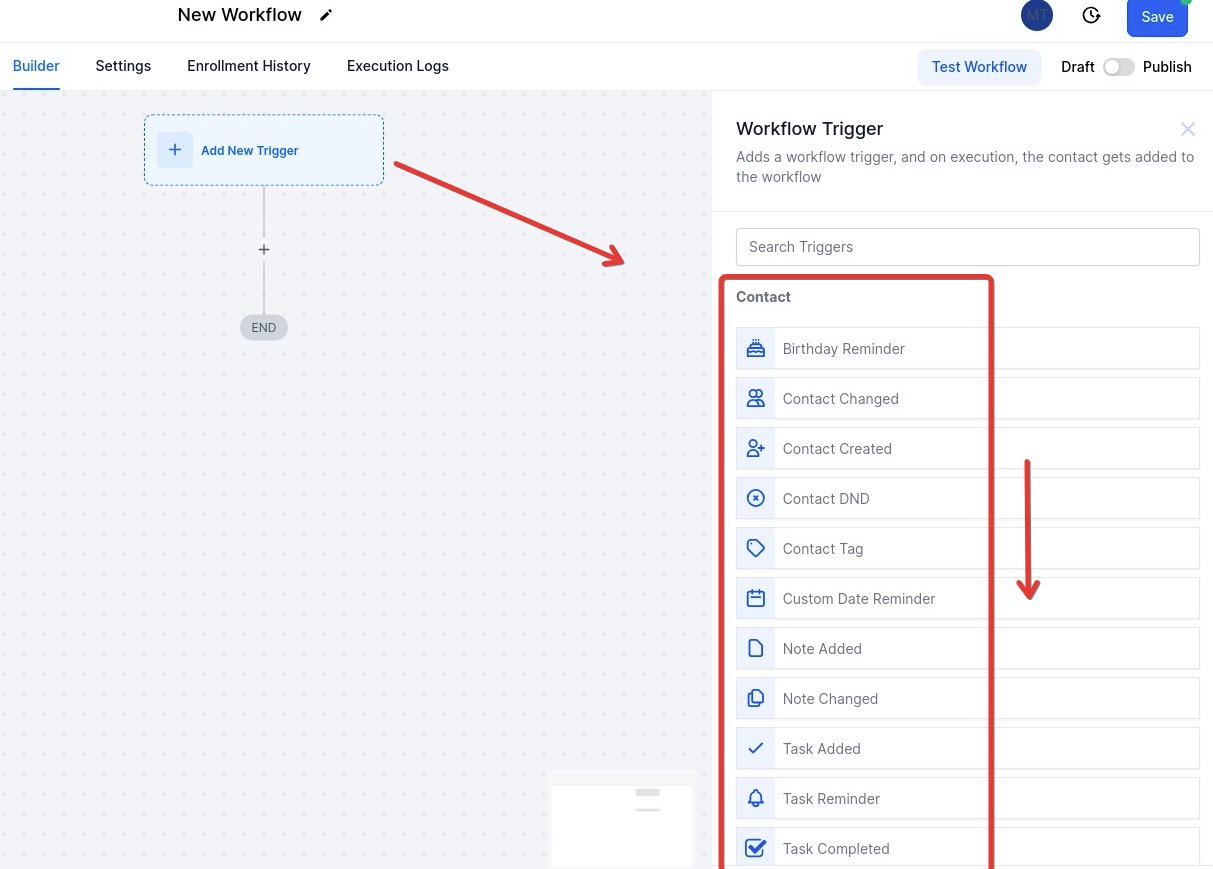Click the Note Changed copy icon

point(756,698)
